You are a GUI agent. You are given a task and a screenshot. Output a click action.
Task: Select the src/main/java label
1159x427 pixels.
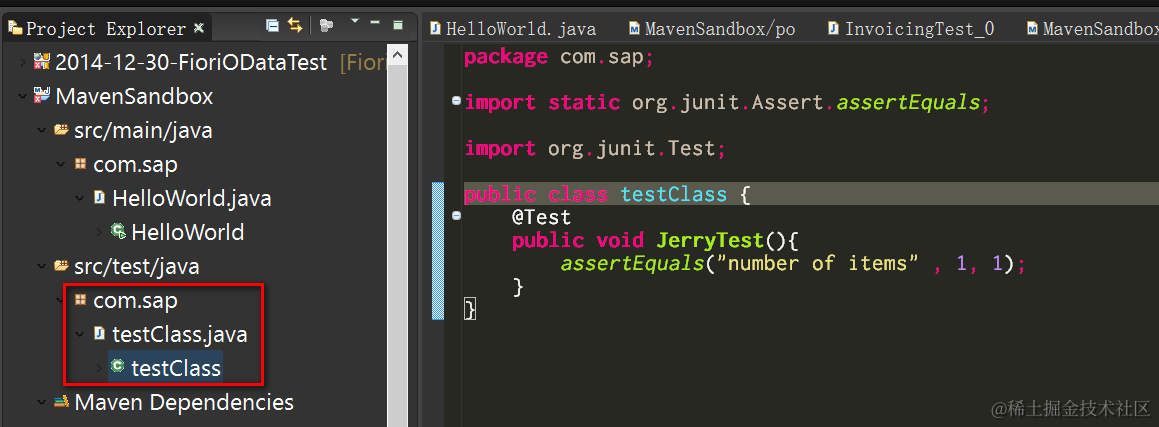(143, 131)
